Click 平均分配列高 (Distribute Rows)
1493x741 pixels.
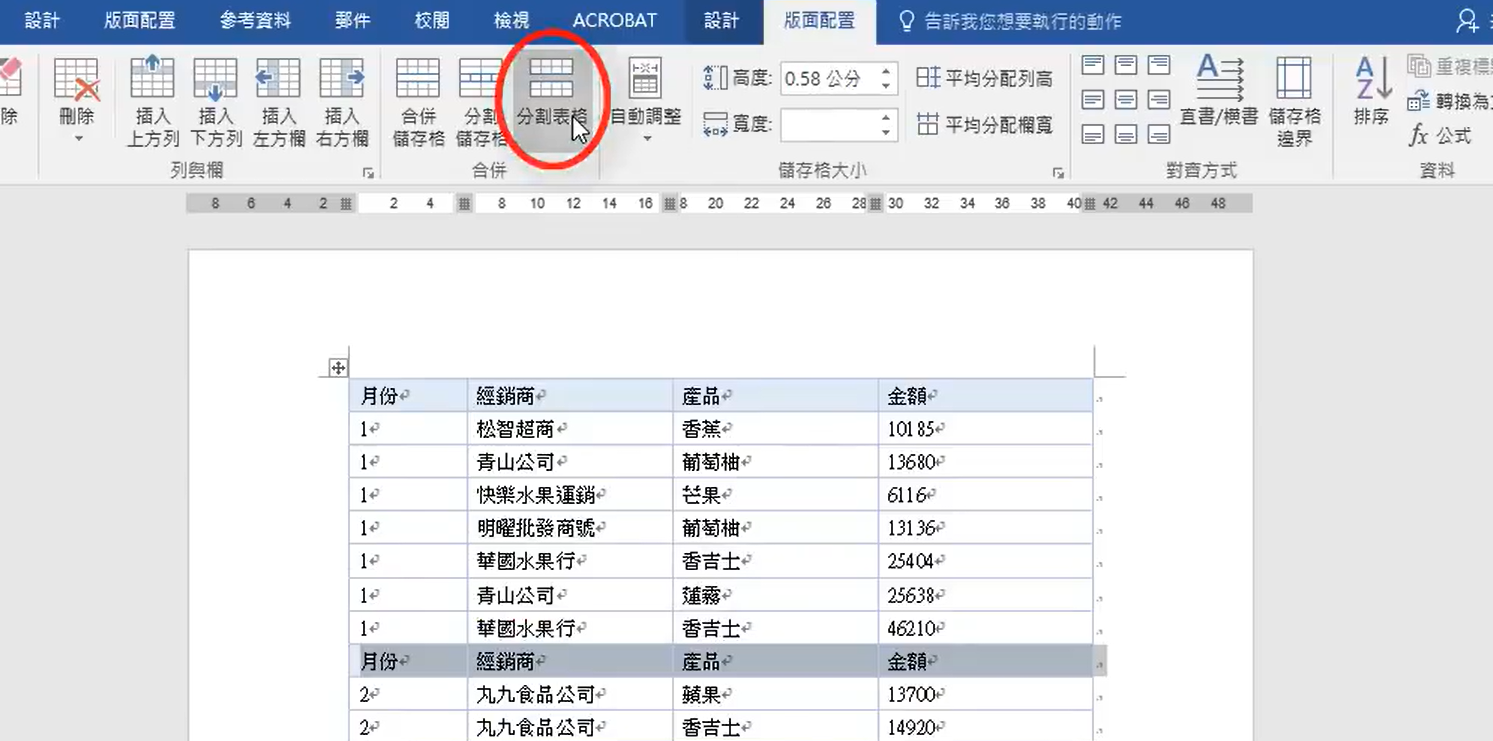(x=985, y=78)
